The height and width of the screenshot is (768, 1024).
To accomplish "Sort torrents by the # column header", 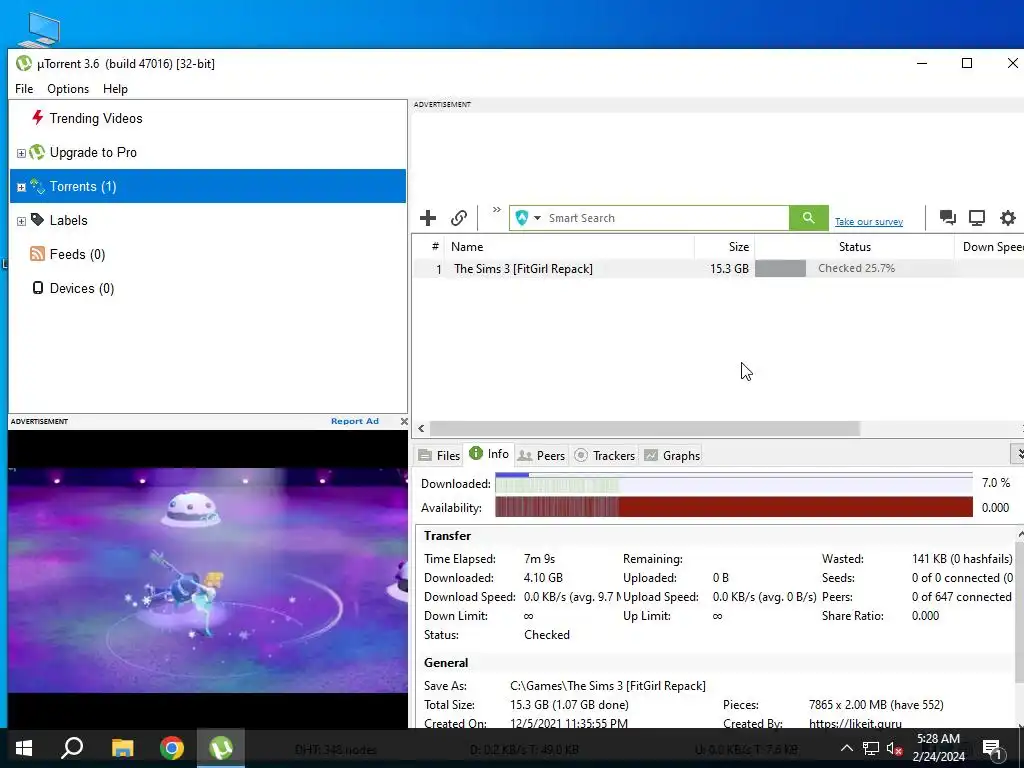I will [435, 247].
